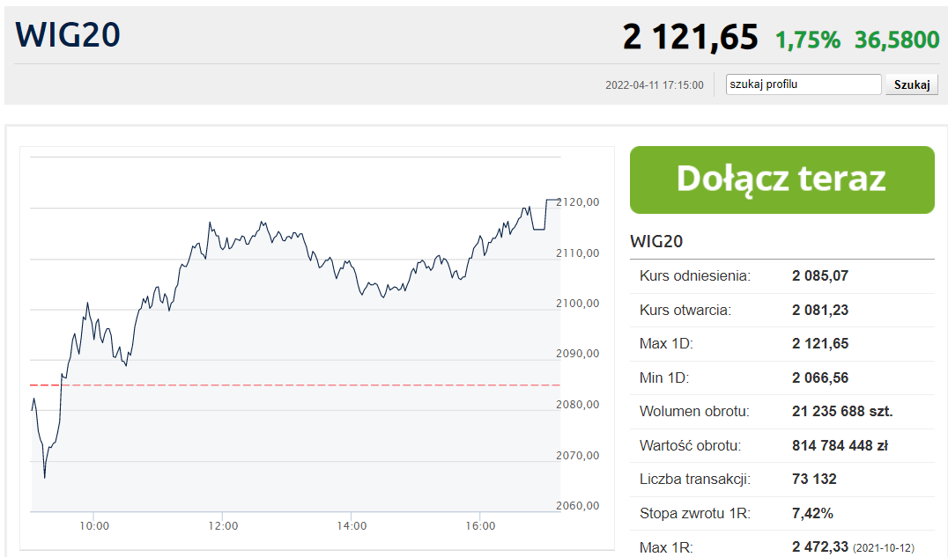Screen dimensions: 948x557
Task: Click the 'szukaj profilu' search field
Action: [x=803, y=85]
